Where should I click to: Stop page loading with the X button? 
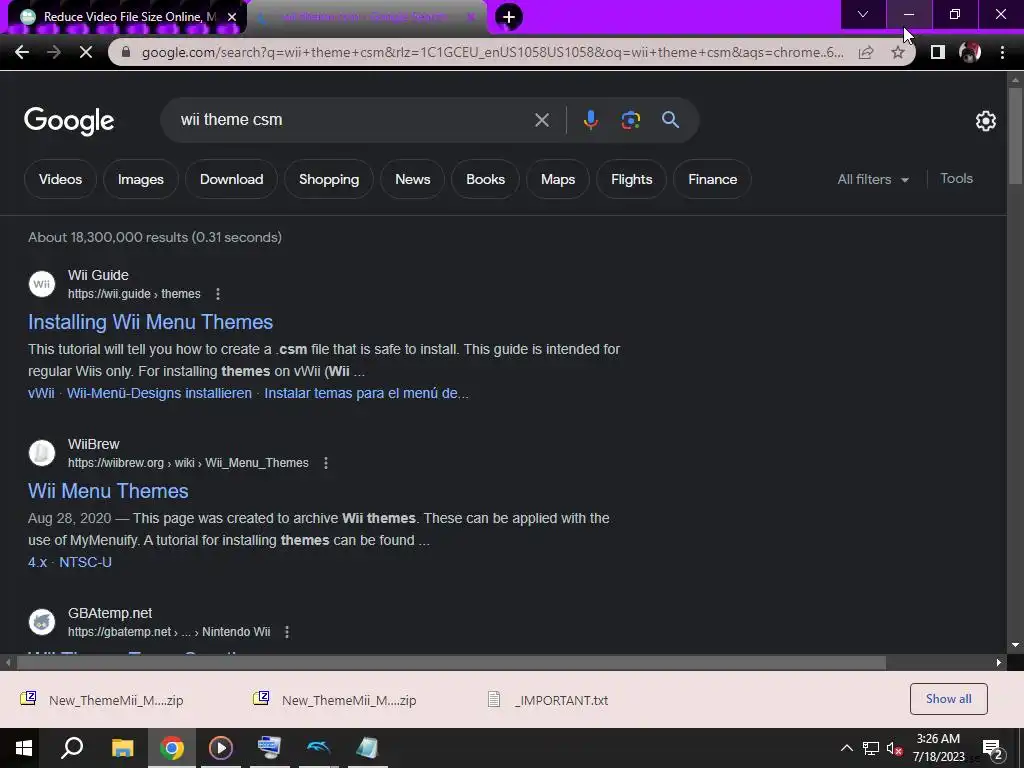(x=86, y=52)
